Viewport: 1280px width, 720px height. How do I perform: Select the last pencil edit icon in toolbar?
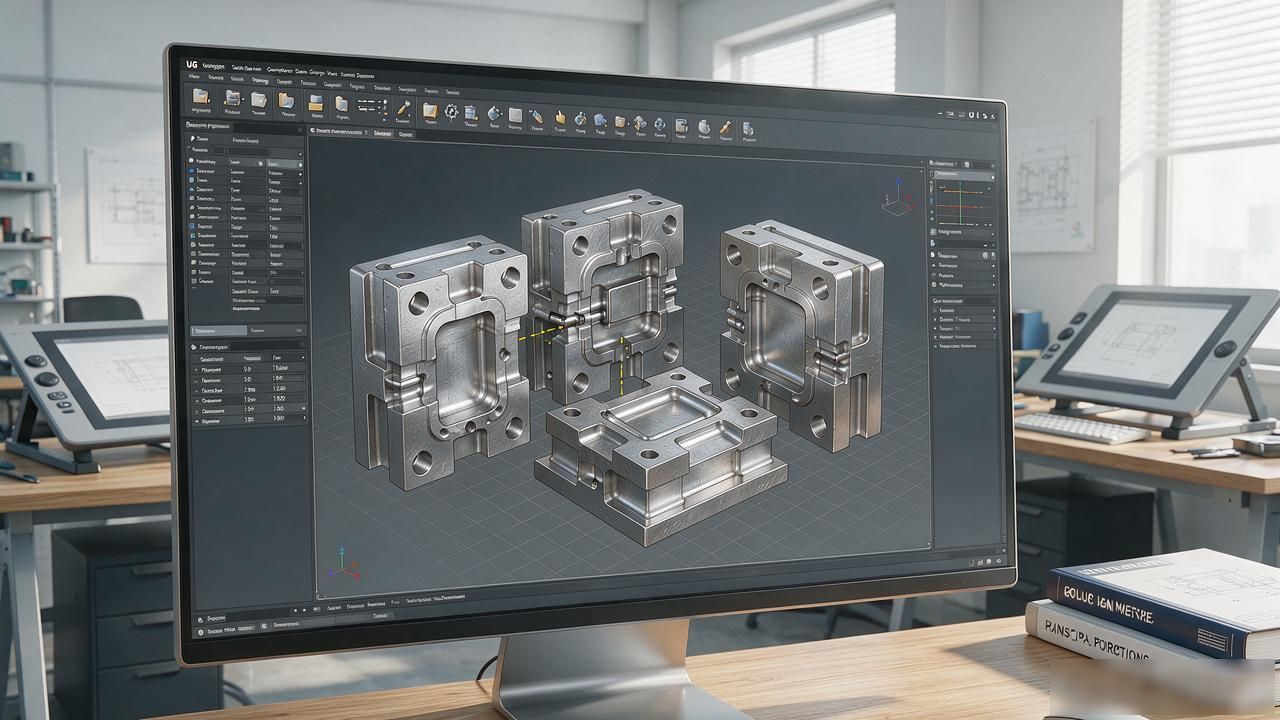pyautogui.click(x=726, y=126)
